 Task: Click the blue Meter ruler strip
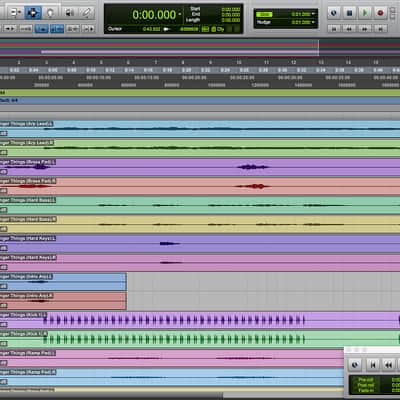pos(200,101)
